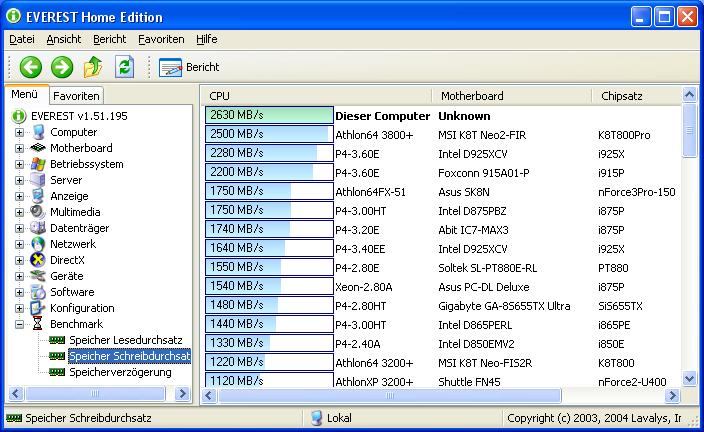704x432 pixels.
Task: Expand the Computer tree node
Action: 19,132
